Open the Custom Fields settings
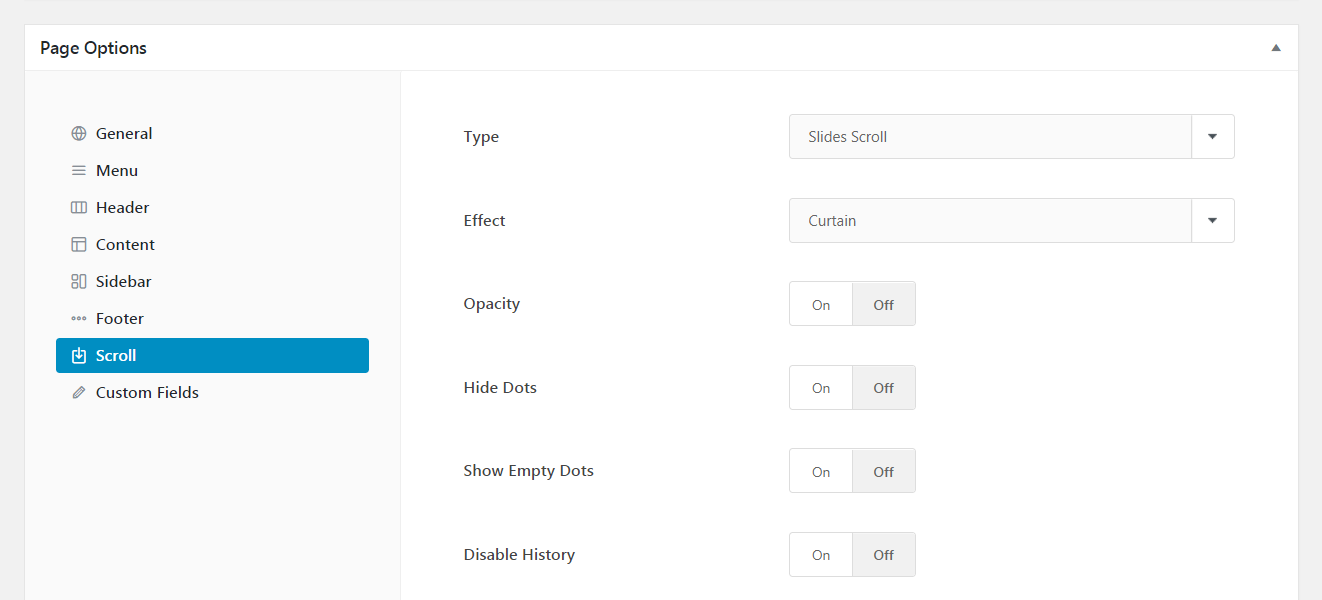This screenshot has width=1322, height=600. pos(145,391)
